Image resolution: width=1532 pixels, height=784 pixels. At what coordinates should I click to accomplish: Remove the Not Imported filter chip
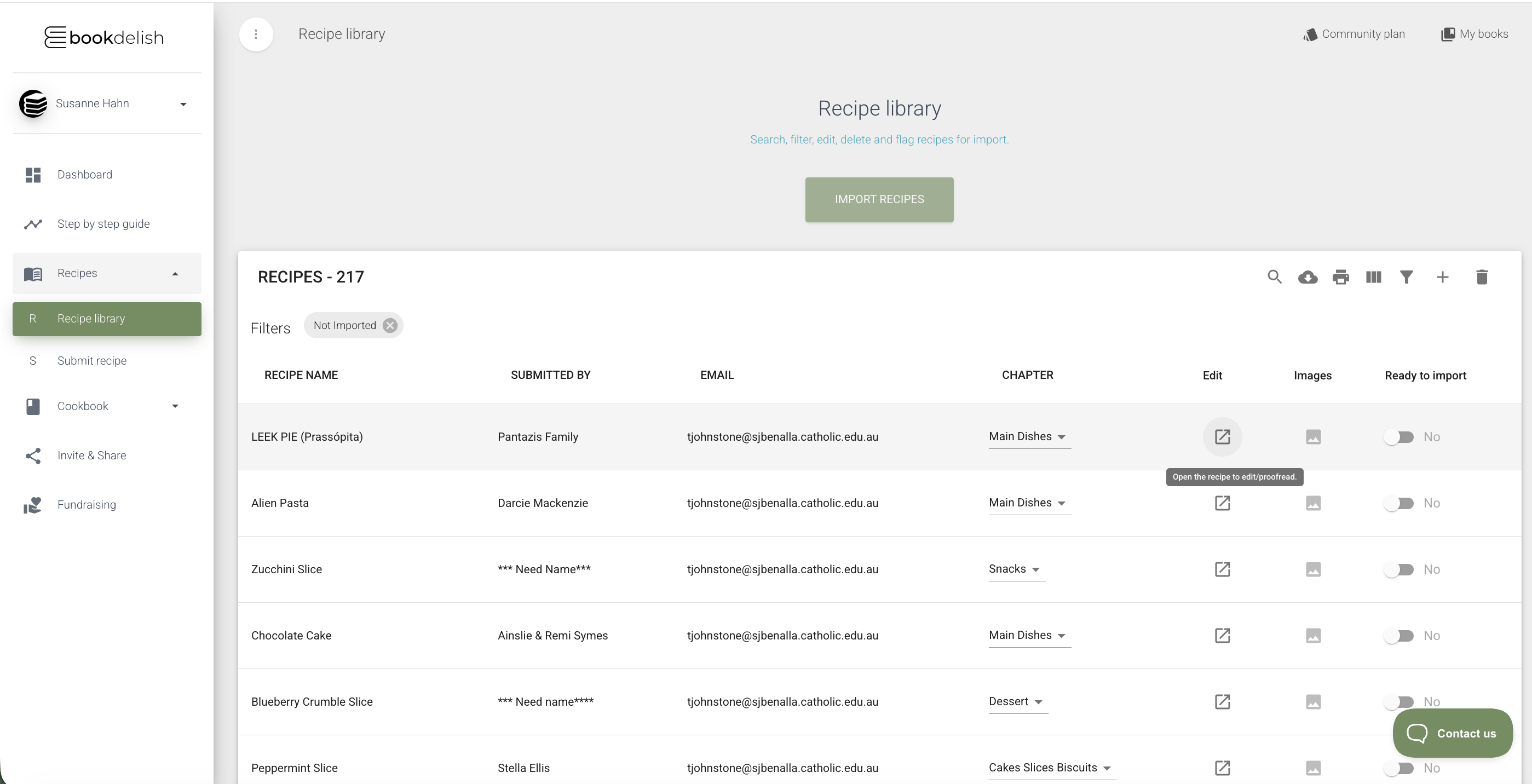[x=390, y=325]
